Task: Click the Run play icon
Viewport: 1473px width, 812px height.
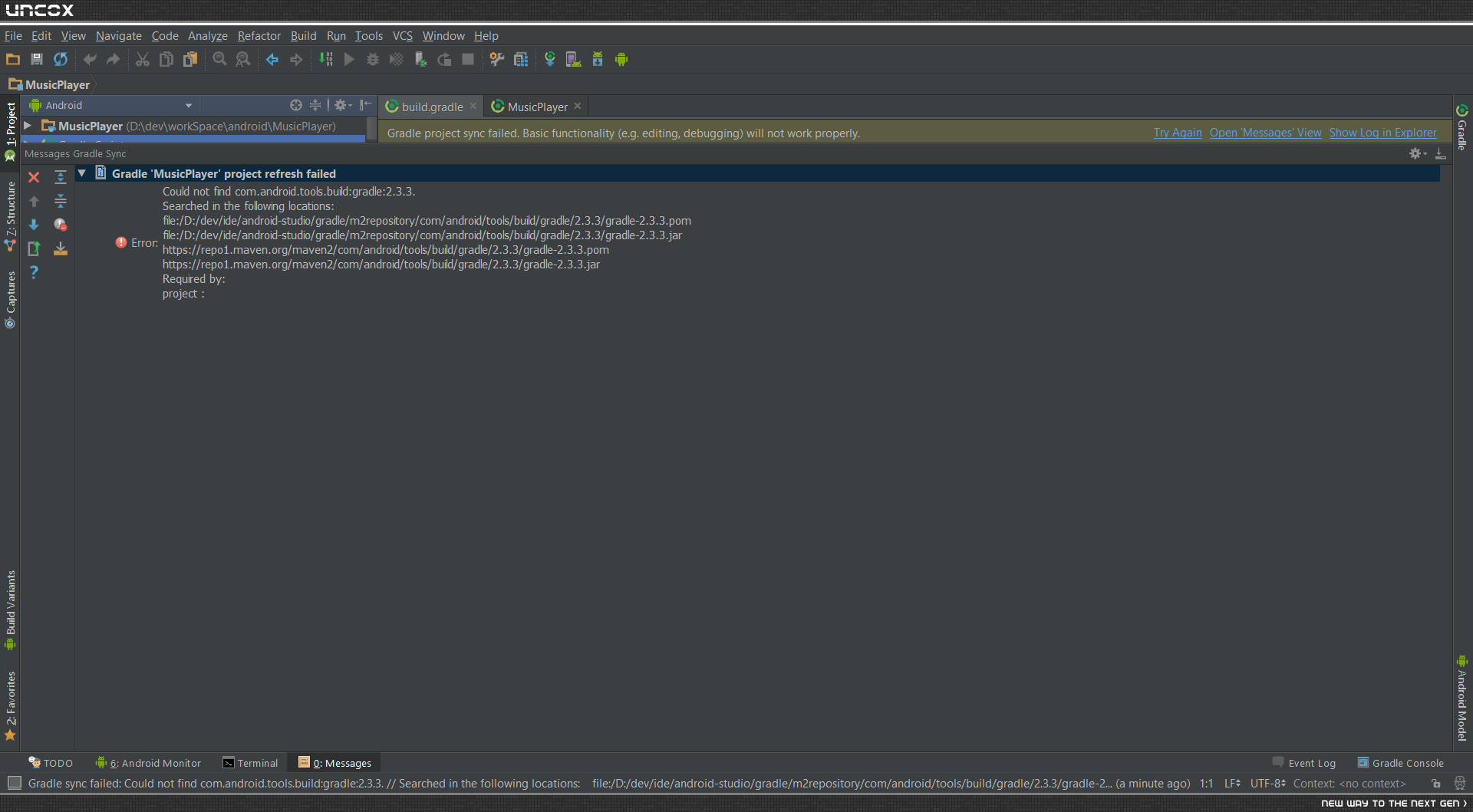Action: [x=349, y=59]
